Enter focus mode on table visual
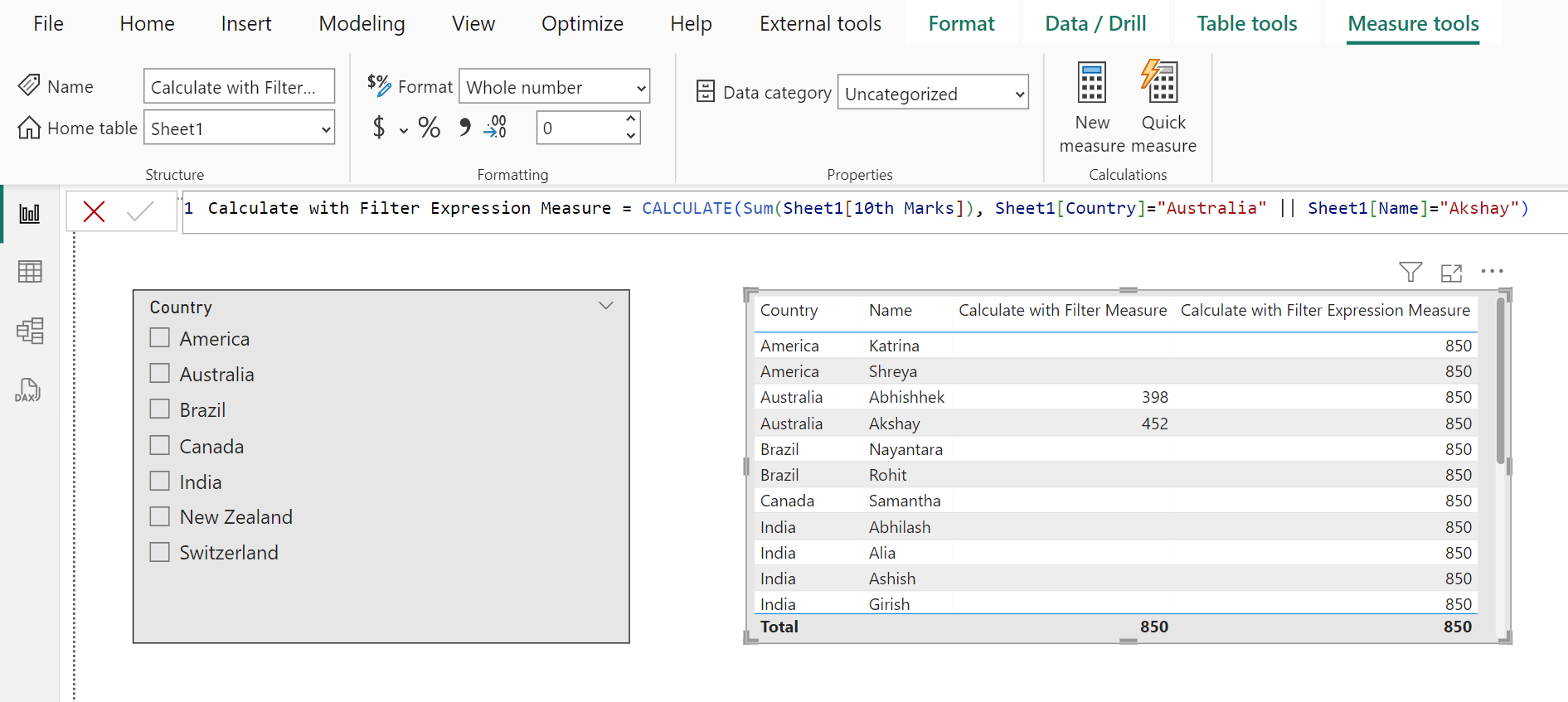This screenshot has height=702, width=1568. tap(1451, 273)
